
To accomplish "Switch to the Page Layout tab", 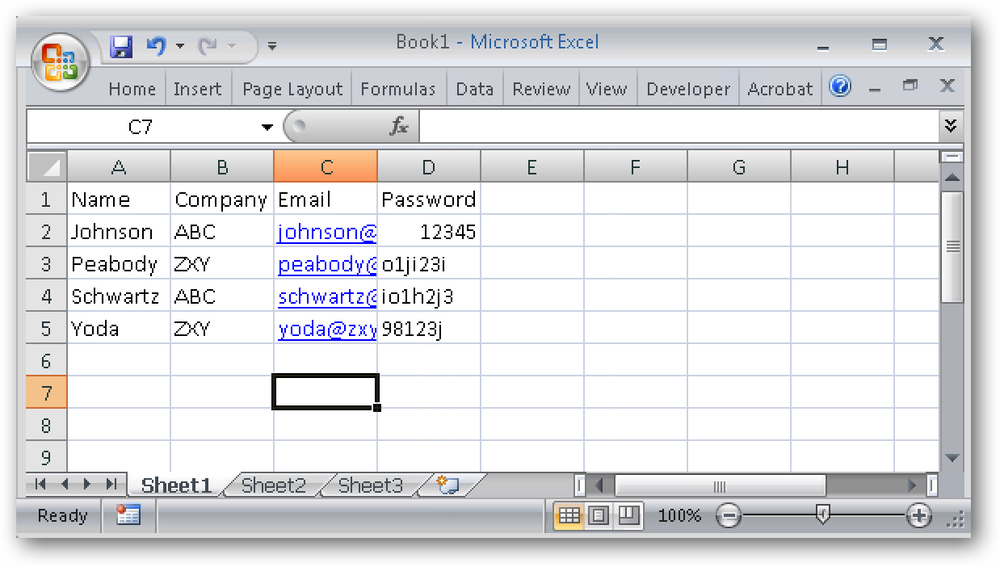I will point(292,89).
